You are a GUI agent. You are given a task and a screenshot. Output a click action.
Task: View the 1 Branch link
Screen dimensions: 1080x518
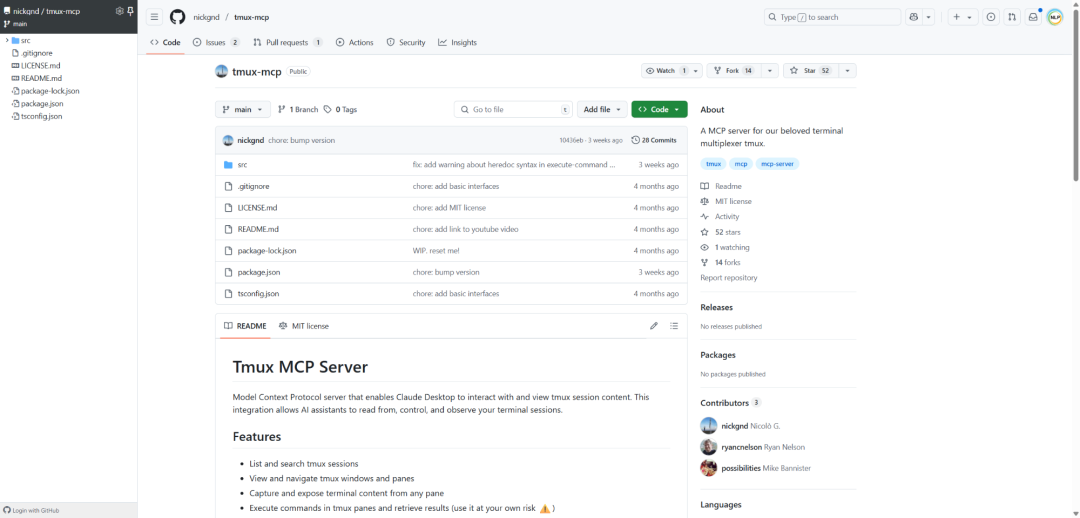298,110
